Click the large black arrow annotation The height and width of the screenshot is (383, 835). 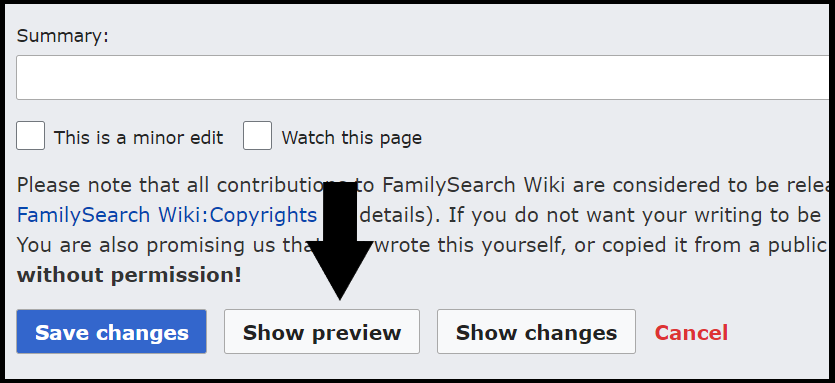[x=340, y=241]
